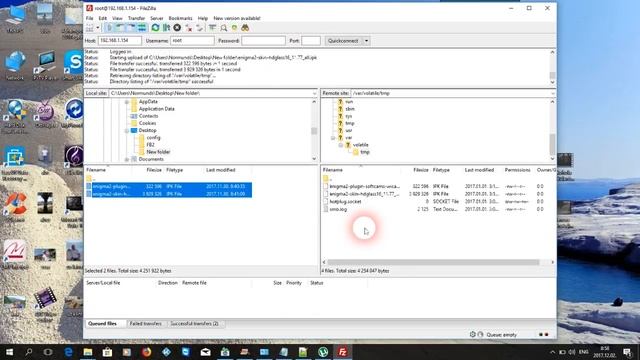640x360 pixels.
Task: Sort remote list by Permissions column
Action: pos(517,170)
